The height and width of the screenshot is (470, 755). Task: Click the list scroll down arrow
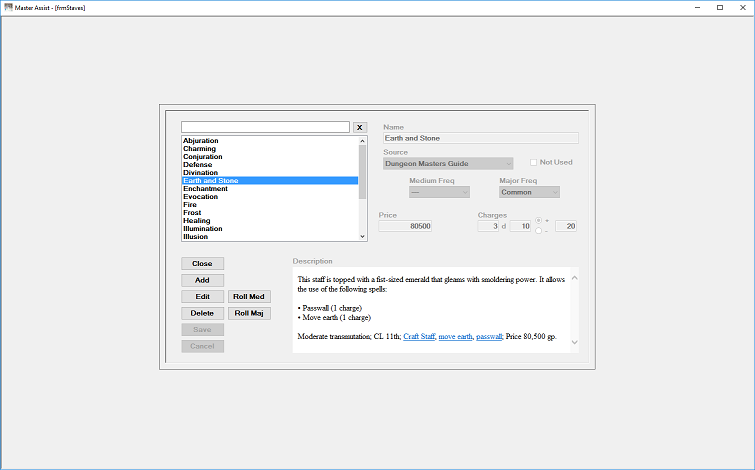click(363, 236)
